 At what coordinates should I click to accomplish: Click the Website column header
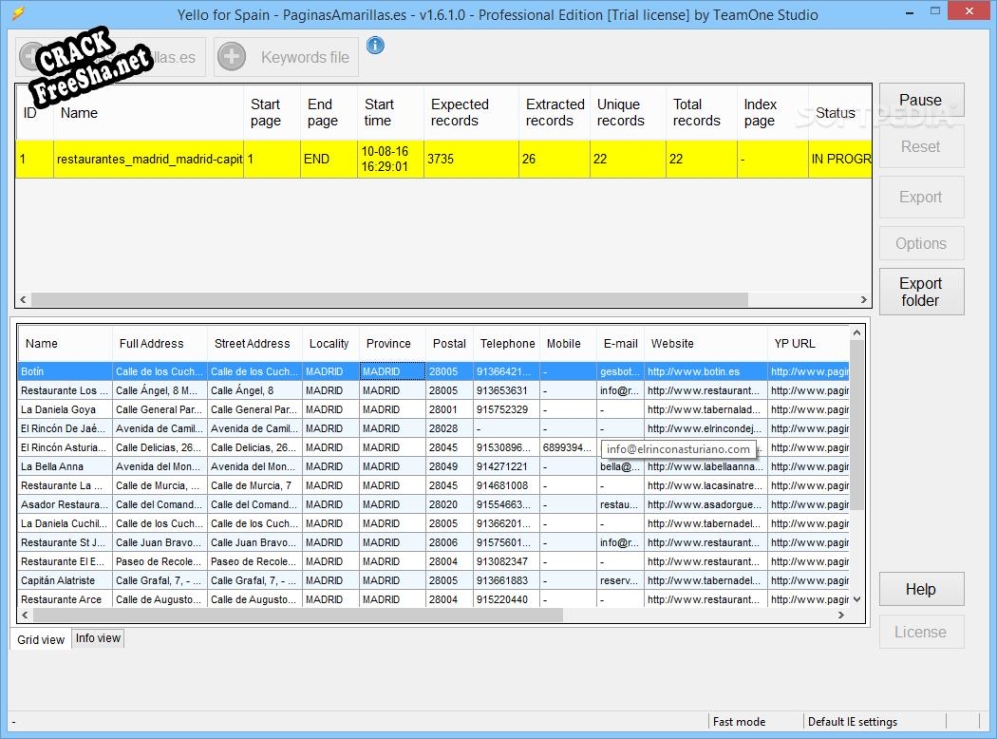point(672,343)
